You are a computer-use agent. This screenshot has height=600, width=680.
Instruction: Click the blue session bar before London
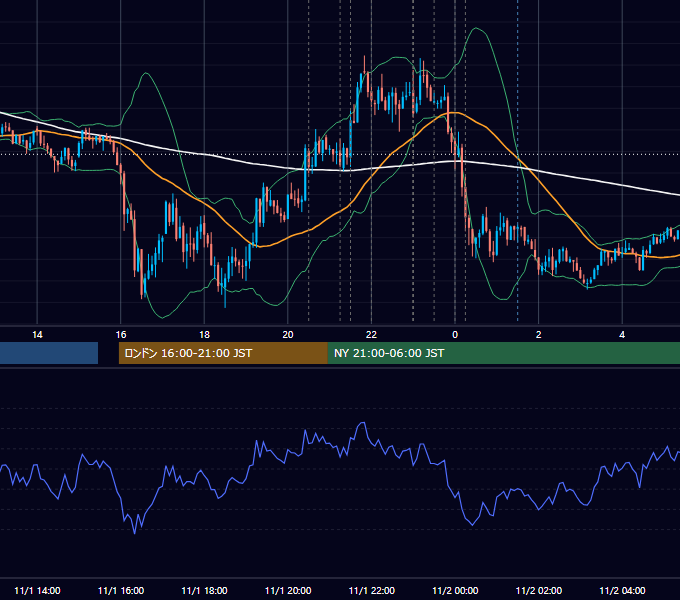tap(49, 353)
